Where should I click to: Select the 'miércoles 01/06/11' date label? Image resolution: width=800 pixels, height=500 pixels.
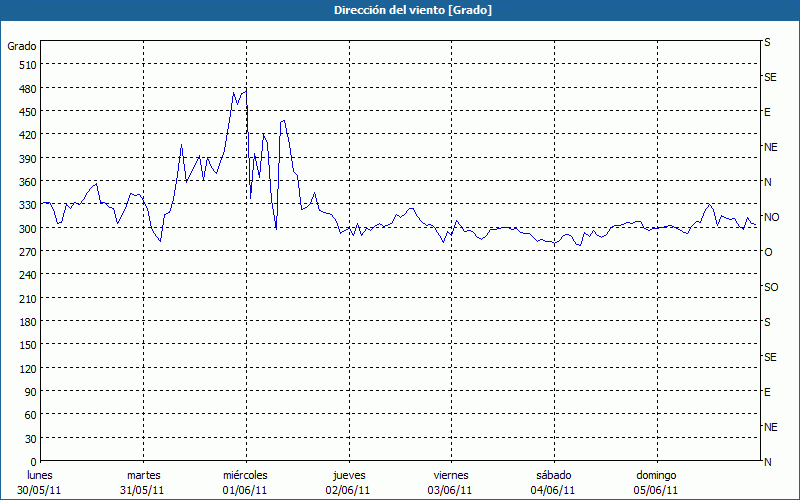click(x=245, y=482)
